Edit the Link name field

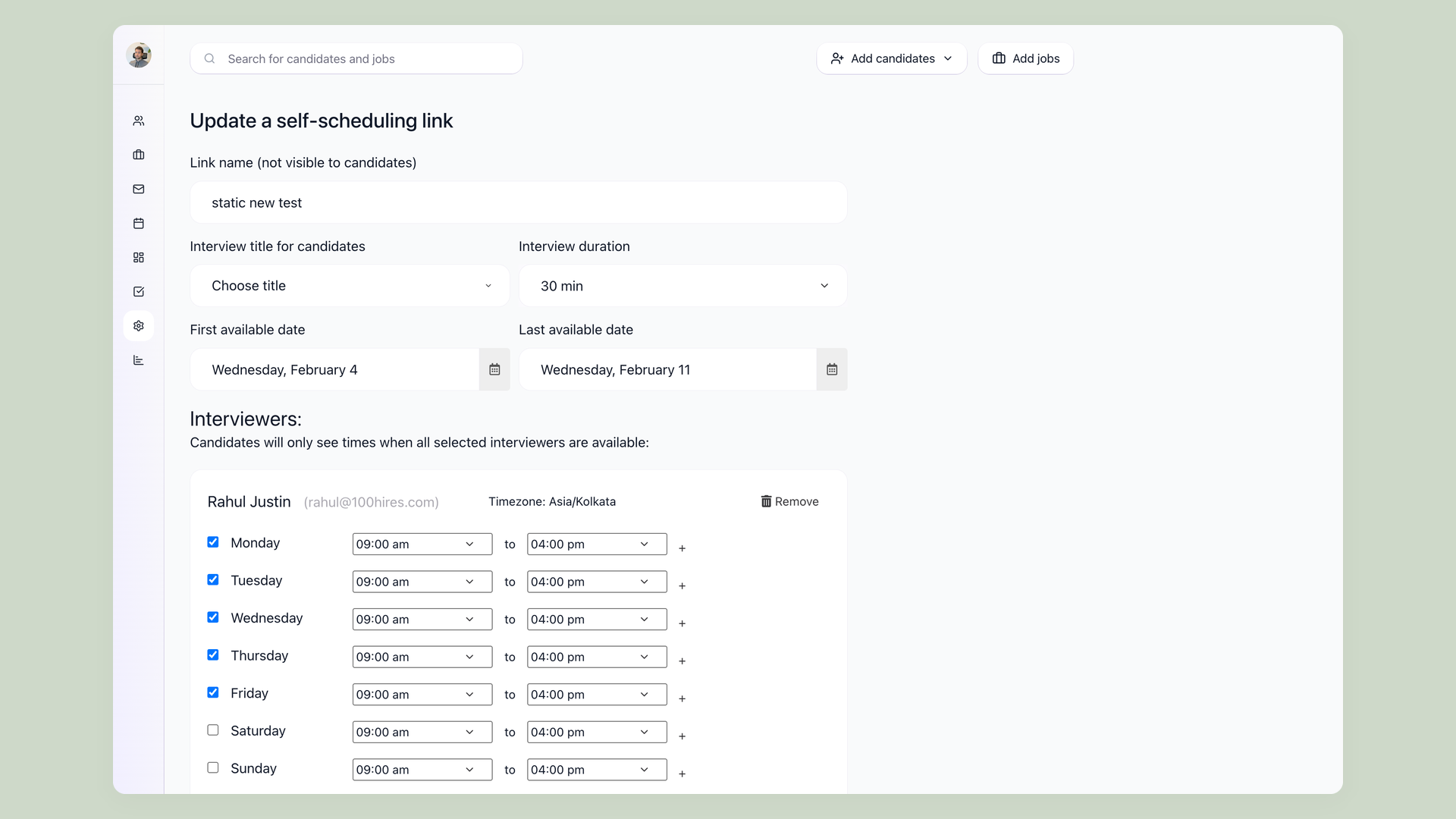click(x=519, y=202)
